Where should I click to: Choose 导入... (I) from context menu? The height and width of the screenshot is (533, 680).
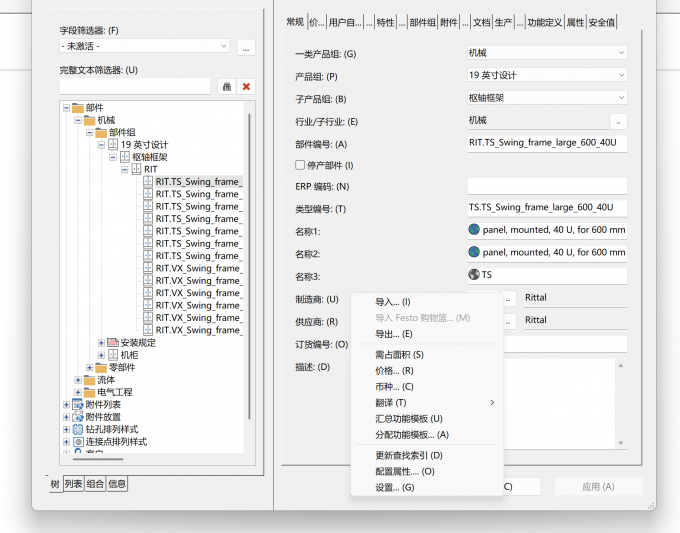coord(427,302)
